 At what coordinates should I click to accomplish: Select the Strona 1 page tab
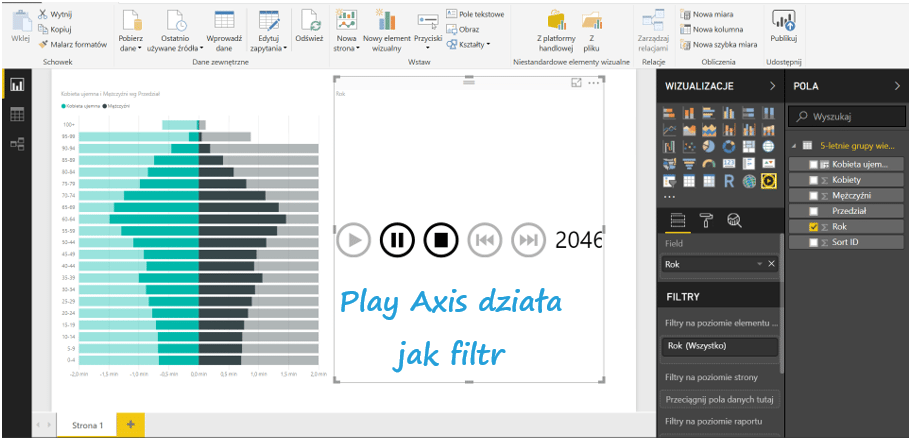(x=86, y=425)
